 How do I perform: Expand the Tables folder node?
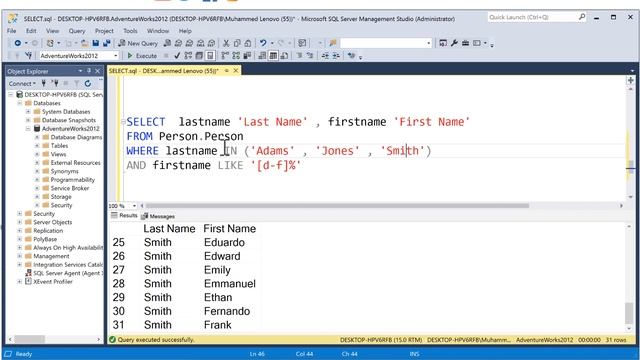pyautogui.click(x=37, y=146)
